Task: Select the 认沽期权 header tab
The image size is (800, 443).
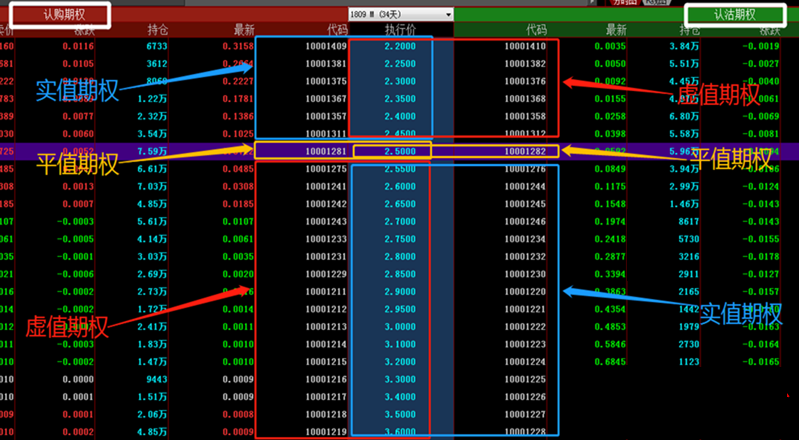Action: coord(735,15)
